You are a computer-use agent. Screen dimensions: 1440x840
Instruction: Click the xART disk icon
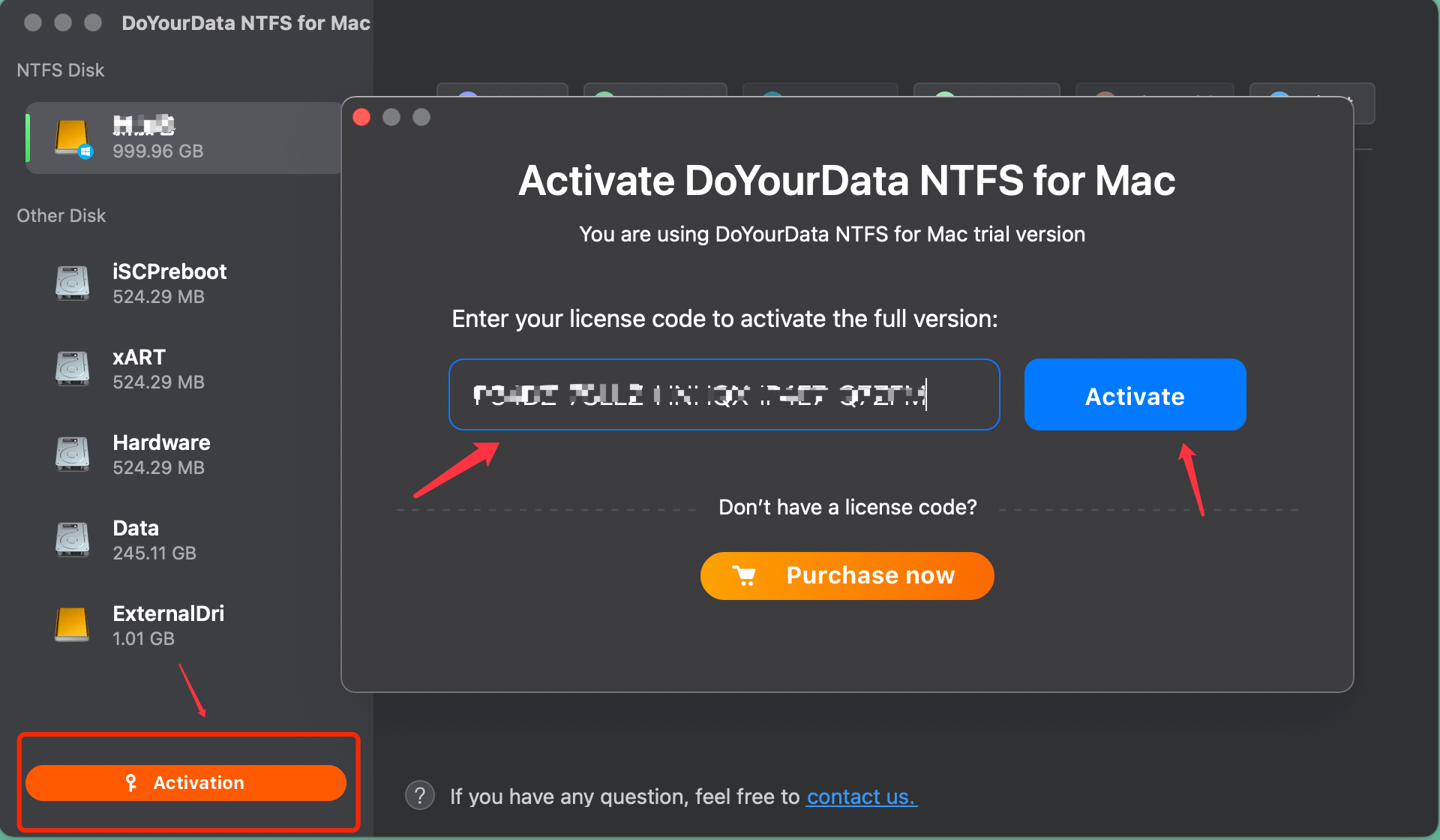click(x=71, y=368)
